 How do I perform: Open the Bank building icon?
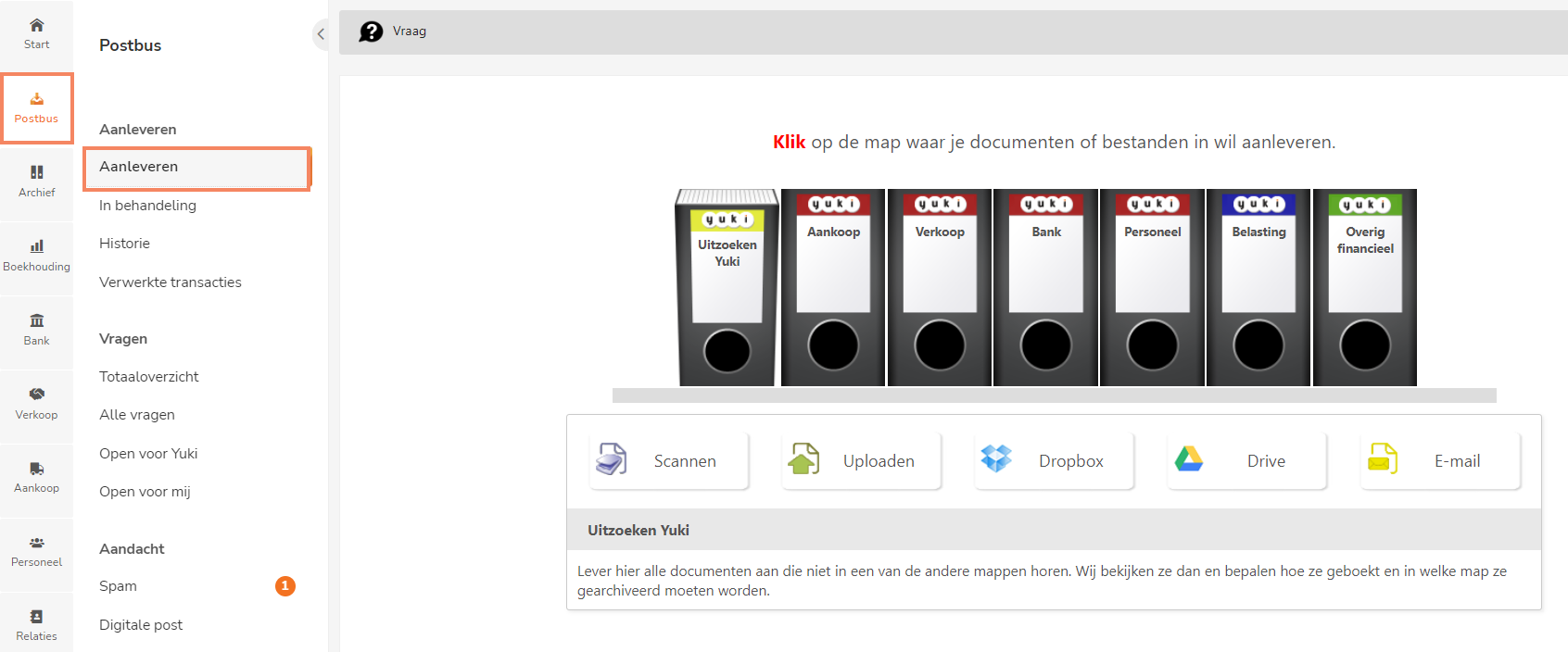tap(36, 320)
